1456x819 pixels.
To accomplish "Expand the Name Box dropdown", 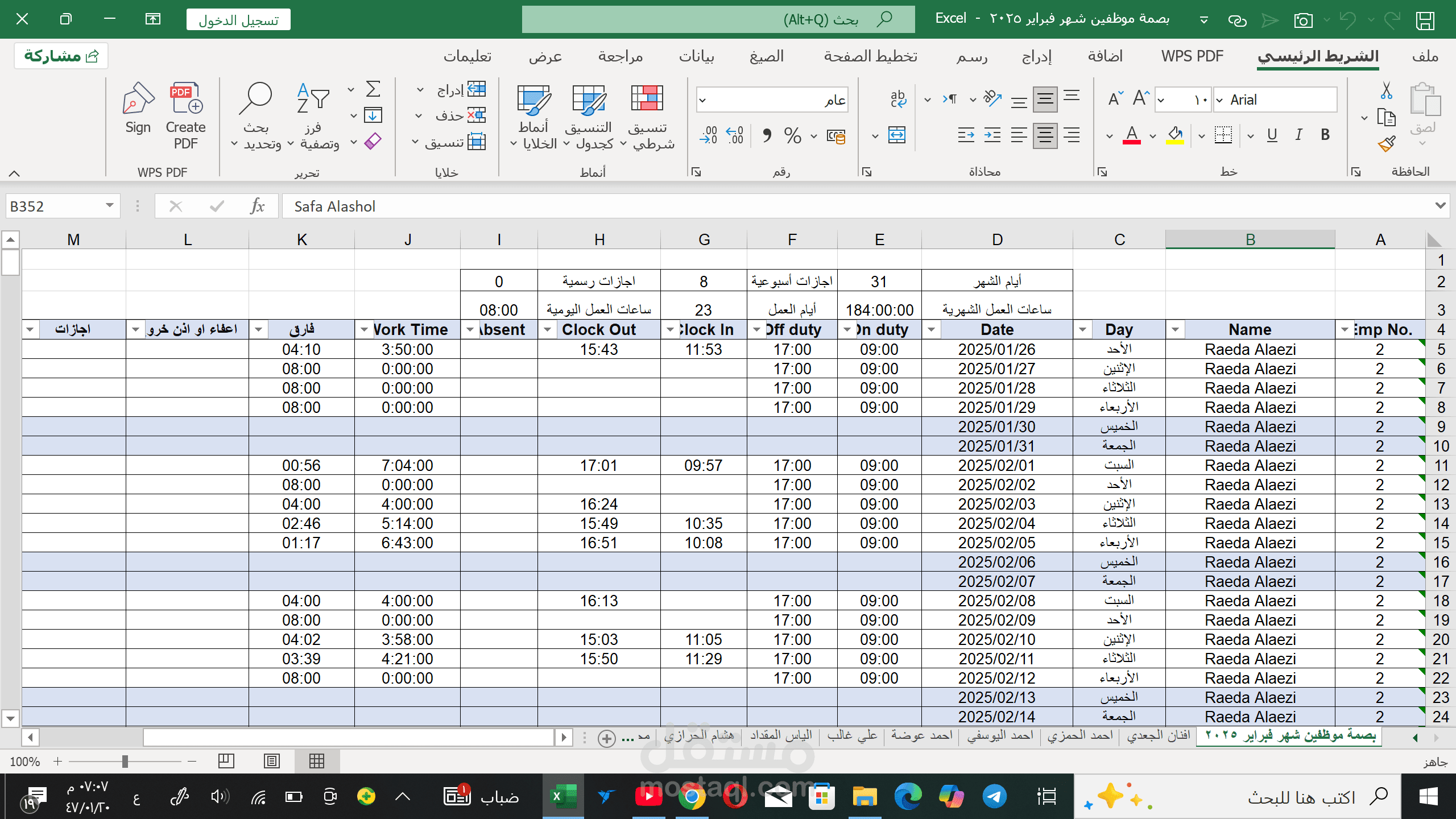I will 109,205.
